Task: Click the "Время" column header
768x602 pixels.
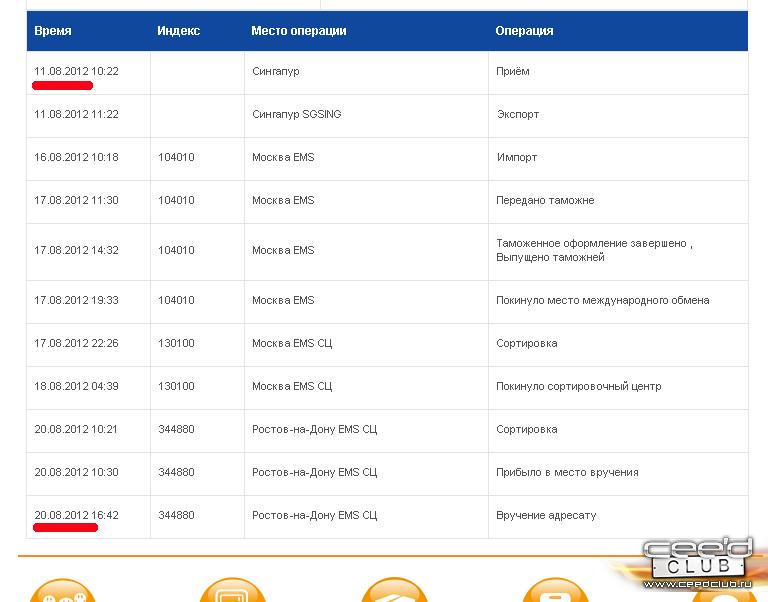Action: [x=53, y=31]
